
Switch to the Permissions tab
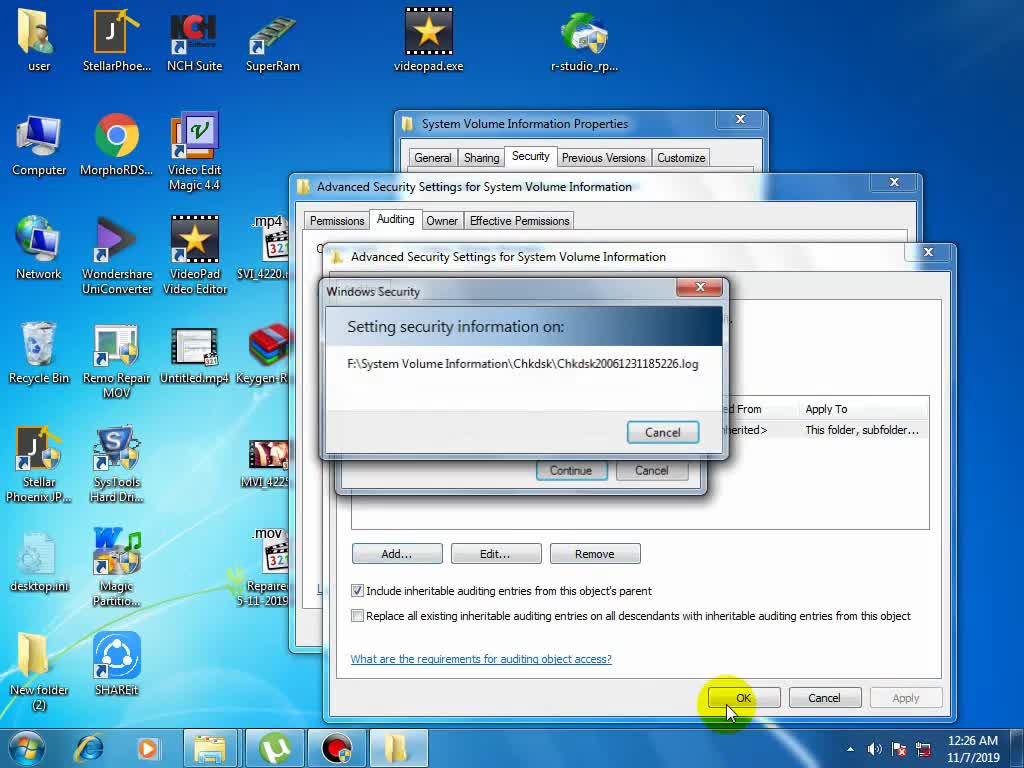(337, 221)
